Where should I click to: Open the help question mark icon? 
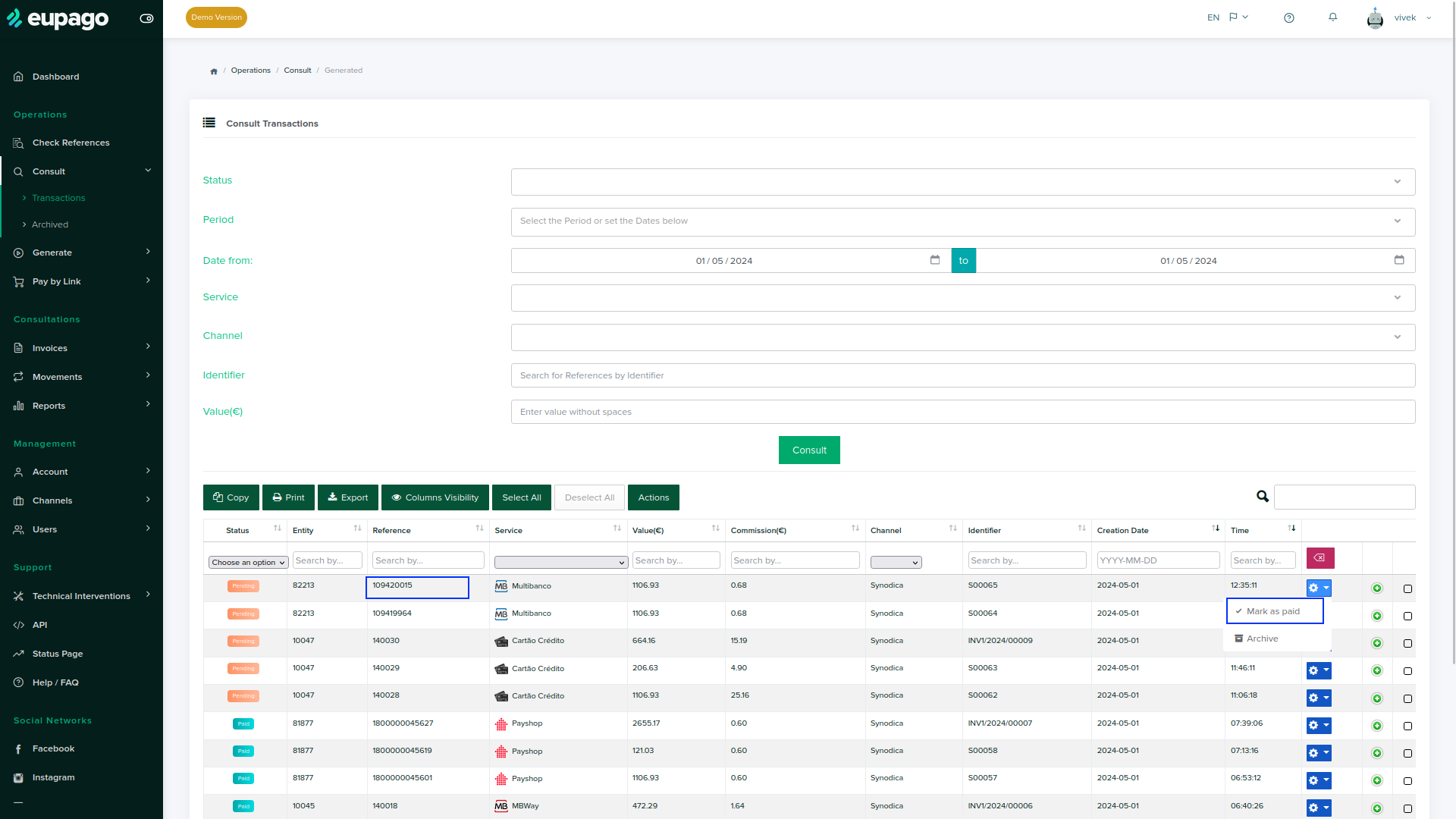tap(1289, 17)
